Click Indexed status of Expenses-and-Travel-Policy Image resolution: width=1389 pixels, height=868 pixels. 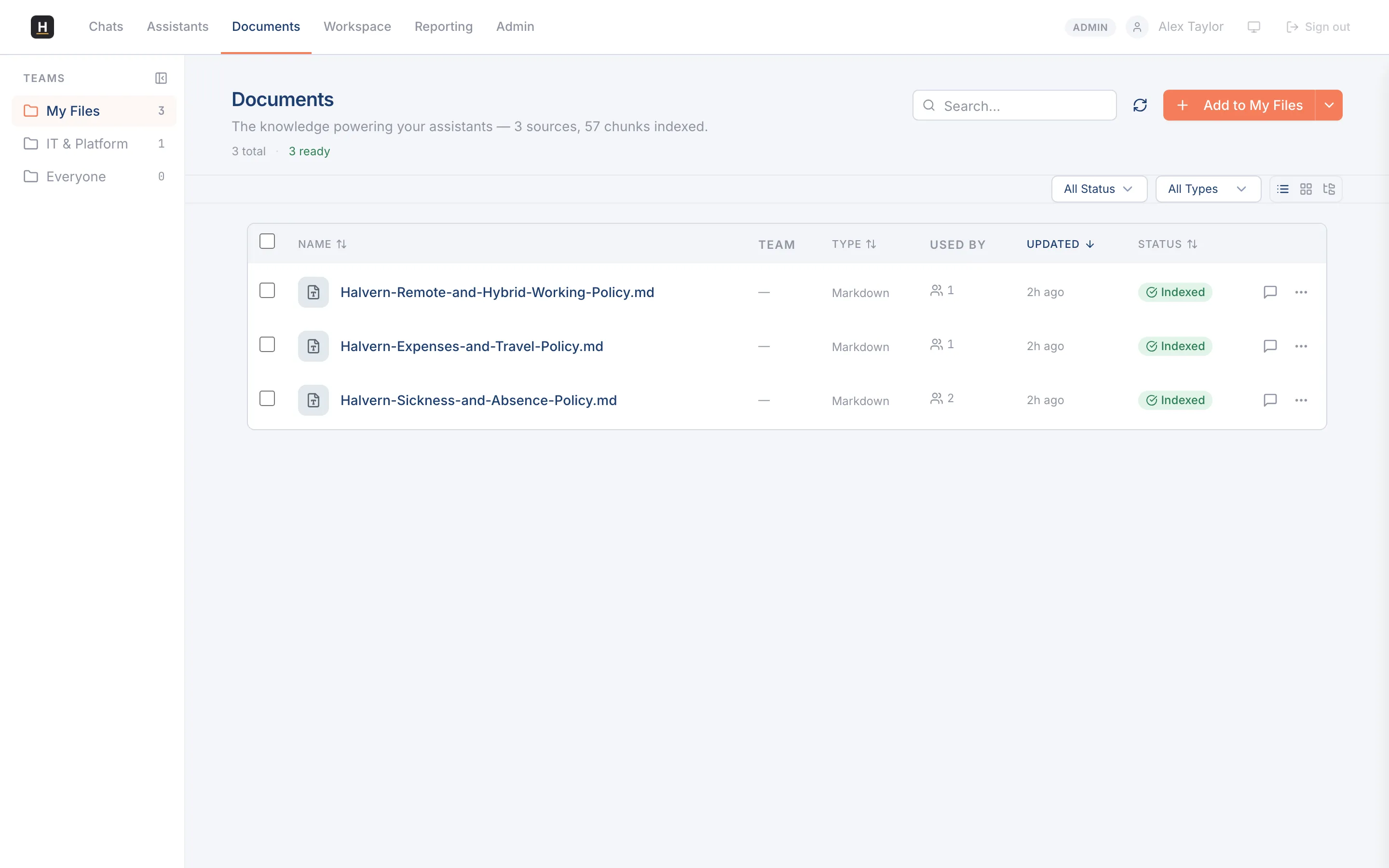[1175, 346]
